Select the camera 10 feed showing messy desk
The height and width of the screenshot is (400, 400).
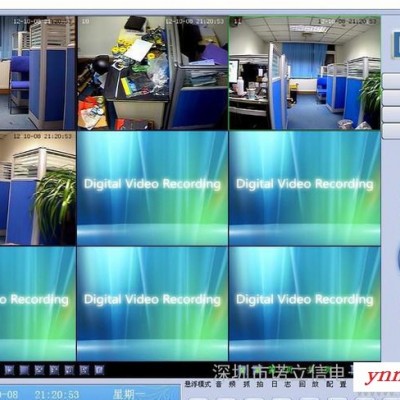coord(153,73)
